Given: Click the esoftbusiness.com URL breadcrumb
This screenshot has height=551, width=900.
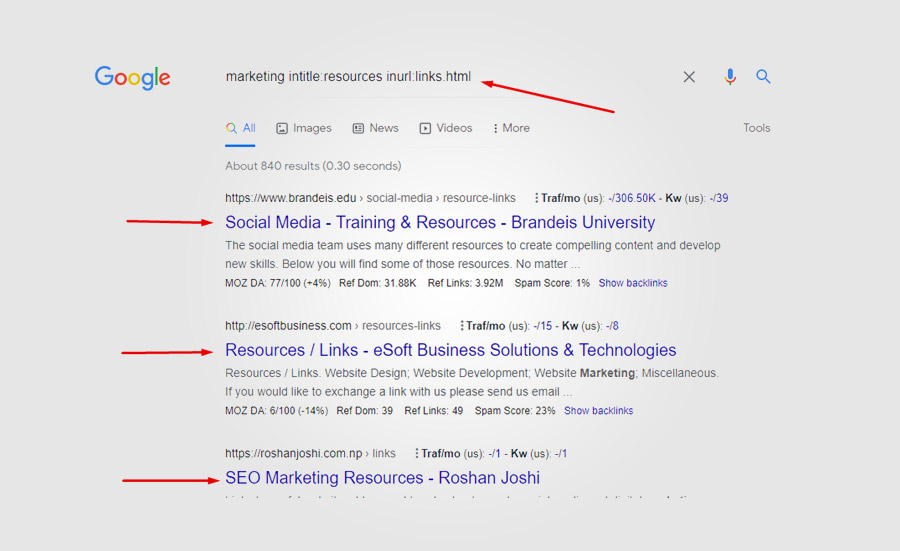Looking at the screenshot, I should coord(333,326).
